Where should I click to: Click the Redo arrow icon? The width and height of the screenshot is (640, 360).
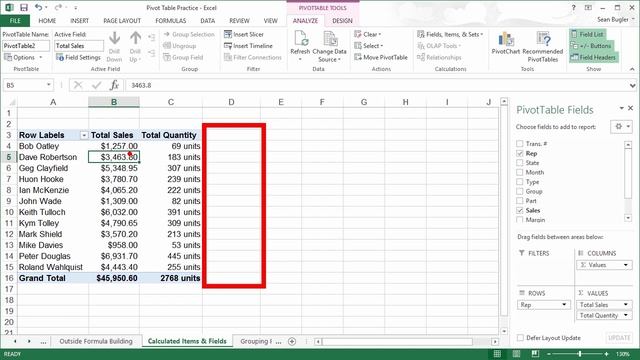pyautogui.click(x=58, y=7)
